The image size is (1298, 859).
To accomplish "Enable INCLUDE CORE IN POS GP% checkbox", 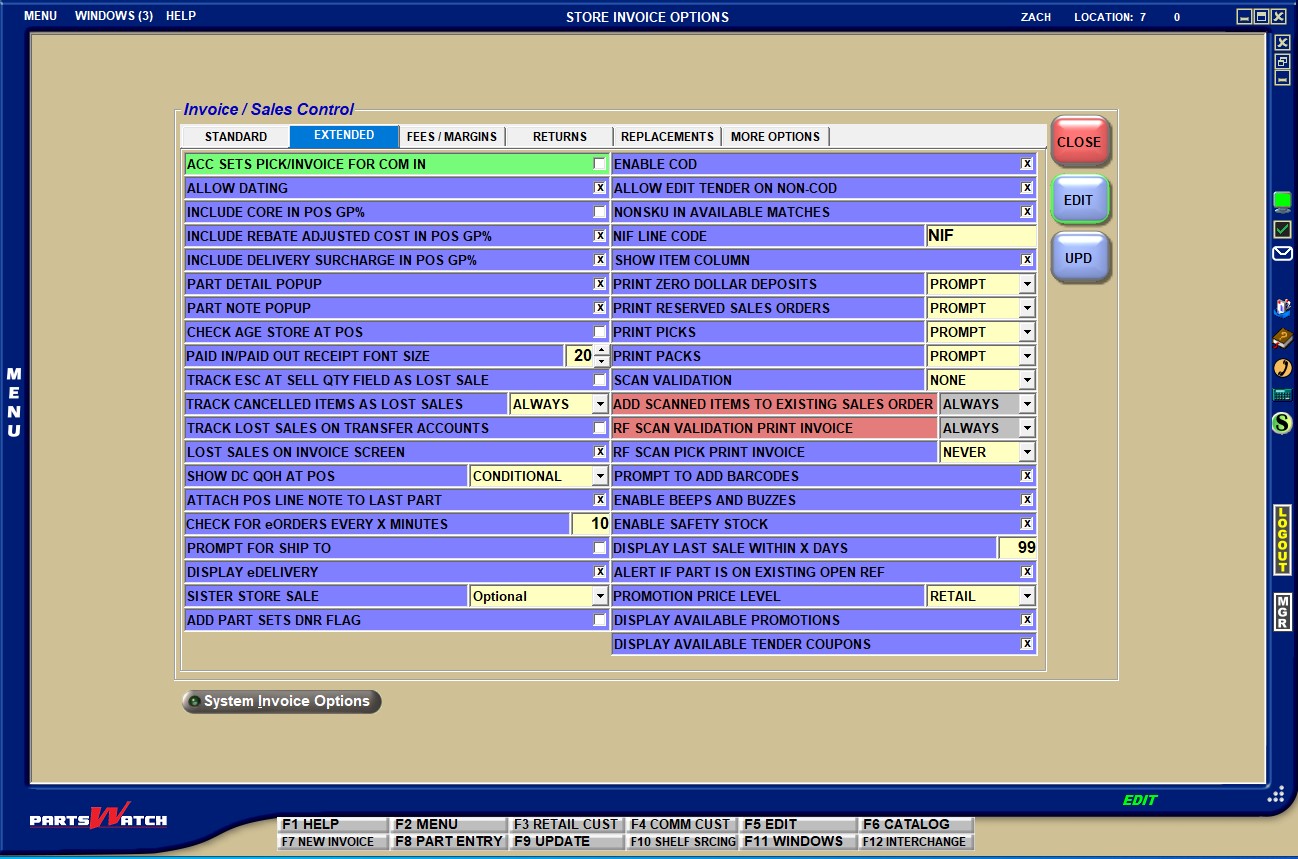I will (599, 212).
